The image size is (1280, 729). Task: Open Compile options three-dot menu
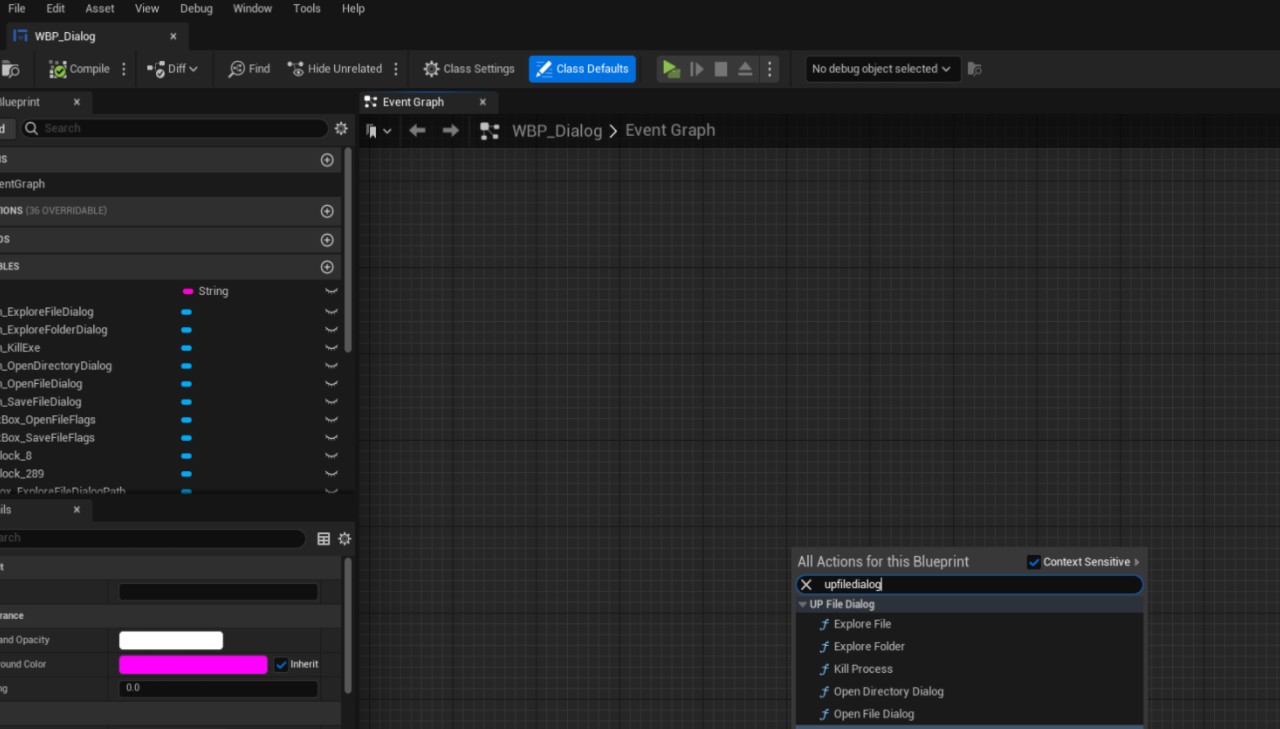[124, 69]
